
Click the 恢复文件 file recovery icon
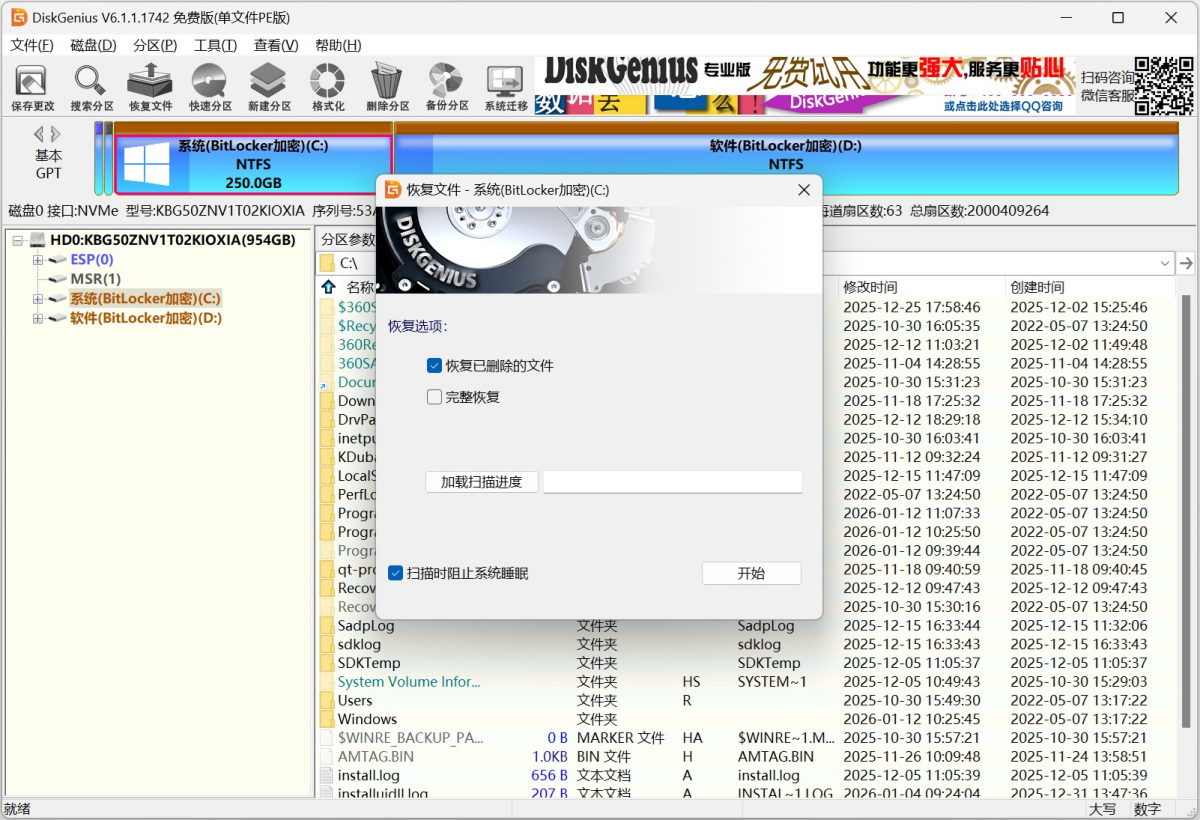pyautogui.click(x=150, y=86)
